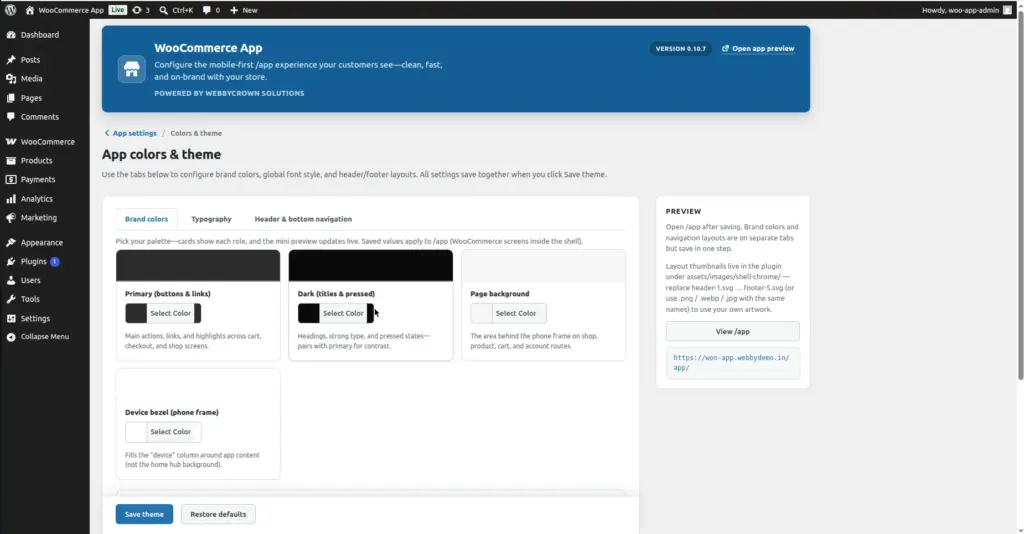Click the store icon in WooCommerce App banner
The height and width of the screenshot is (534, 1024).
pyautogui.click(x=131, y=69)
